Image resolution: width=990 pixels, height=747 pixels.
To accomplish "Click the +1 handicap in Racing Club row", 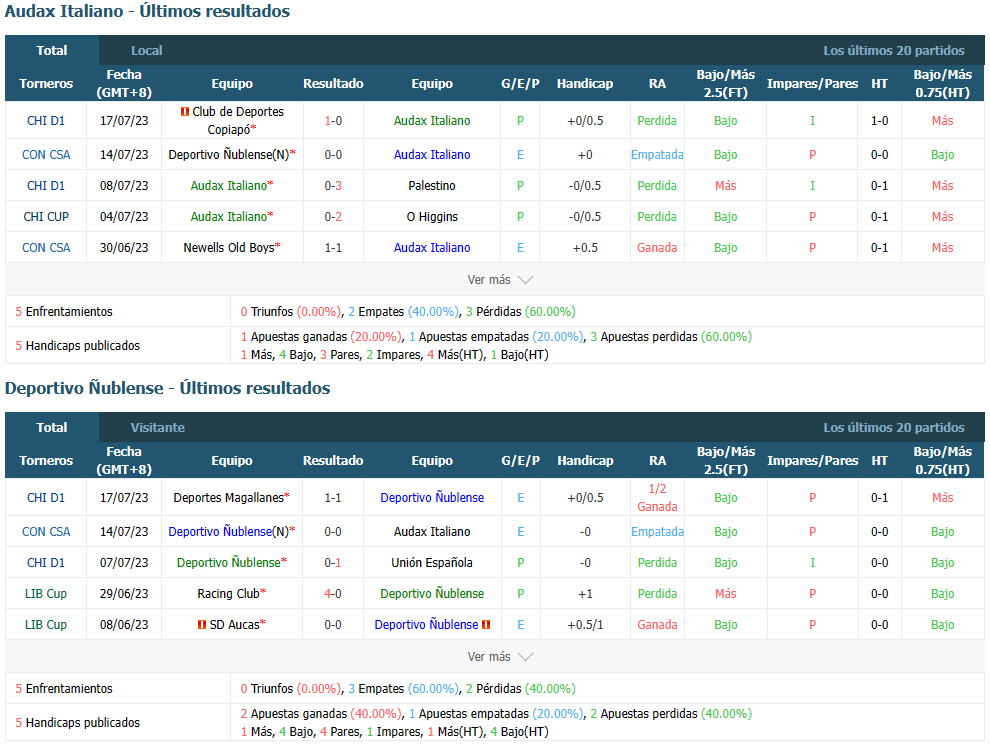I will [x=585, y=594].
